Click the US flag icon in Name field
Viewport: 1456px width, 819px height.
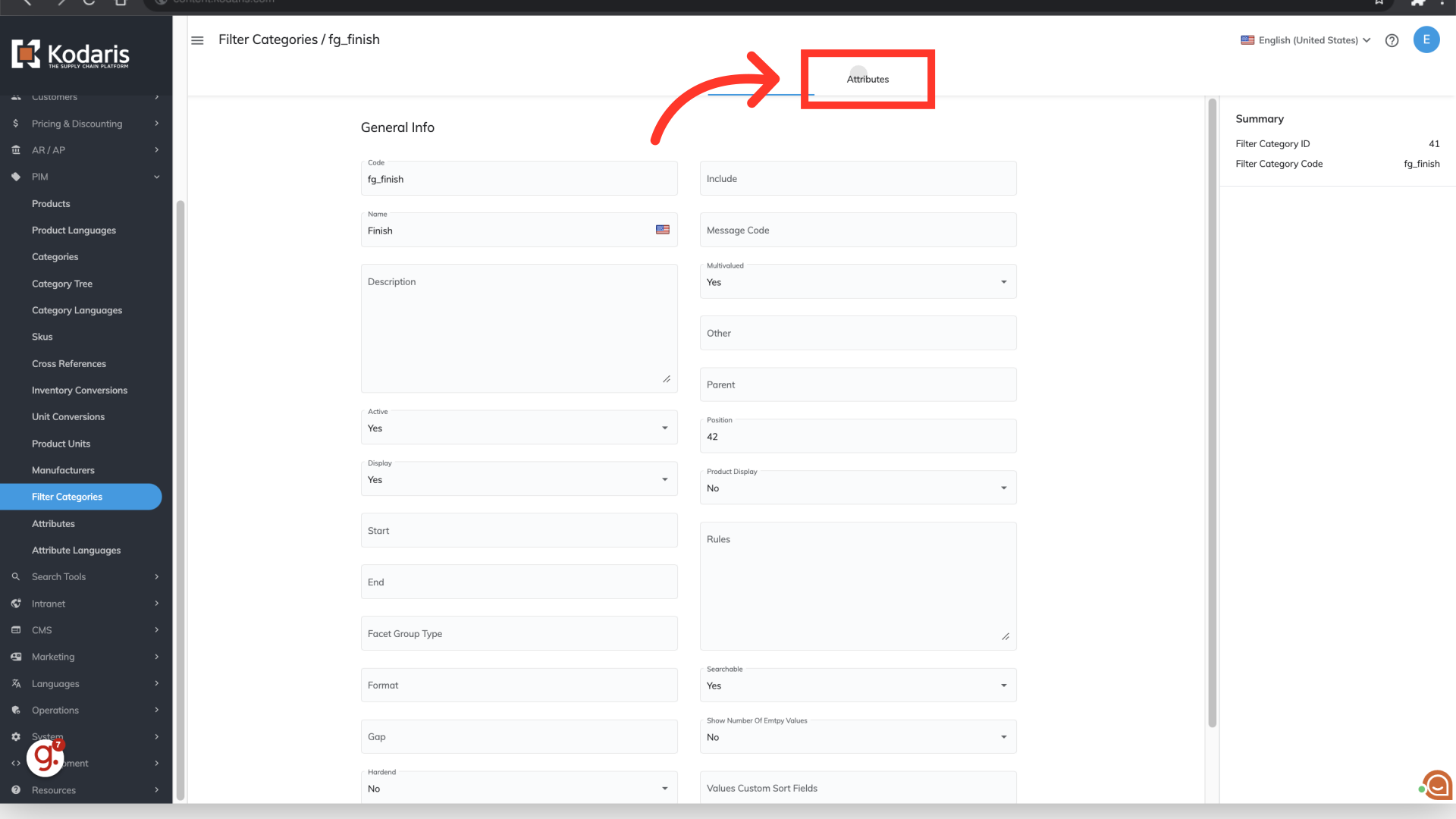[662, 230]
